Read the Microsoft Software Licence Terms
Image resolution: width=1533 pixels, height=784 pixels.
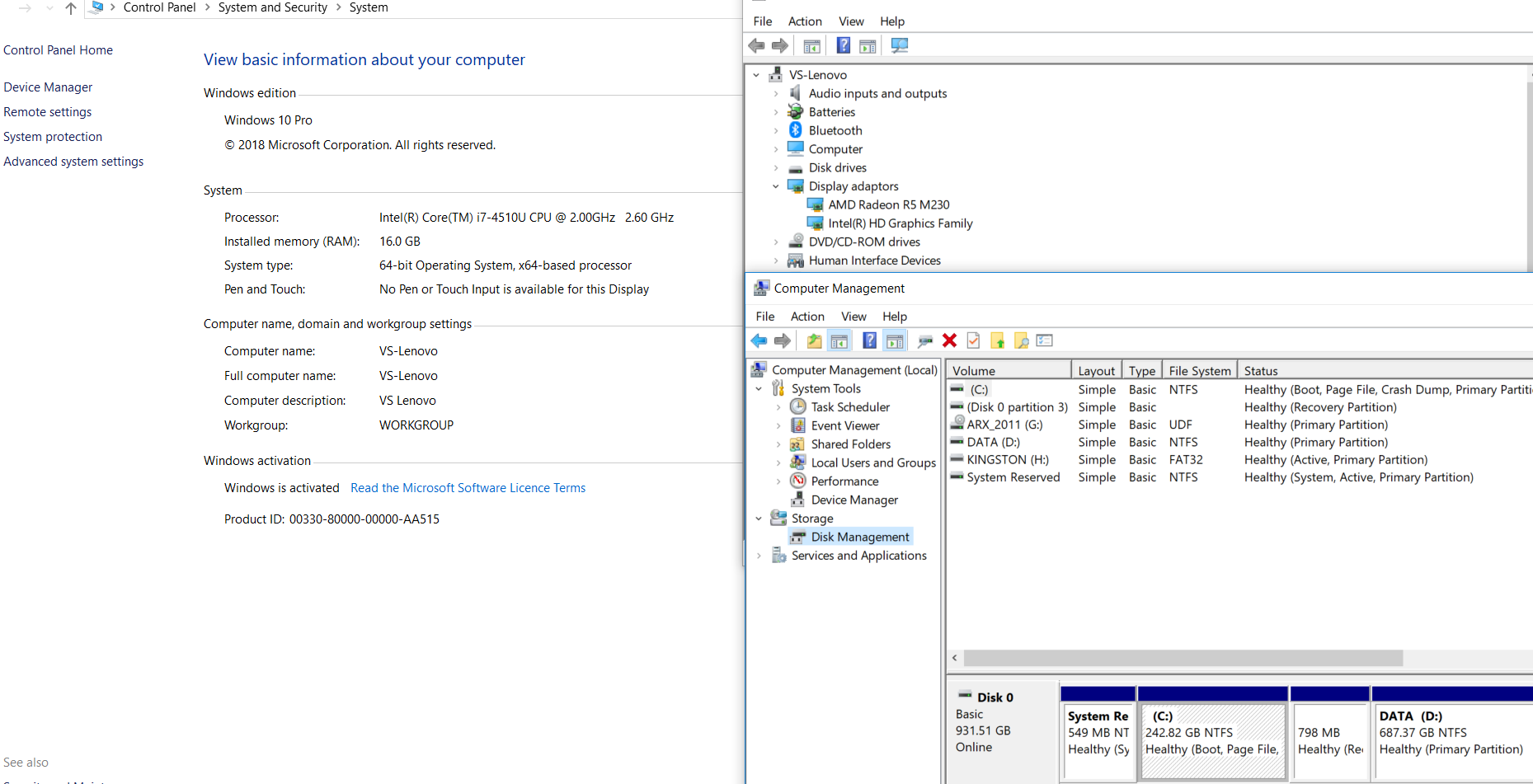point(468,488)
